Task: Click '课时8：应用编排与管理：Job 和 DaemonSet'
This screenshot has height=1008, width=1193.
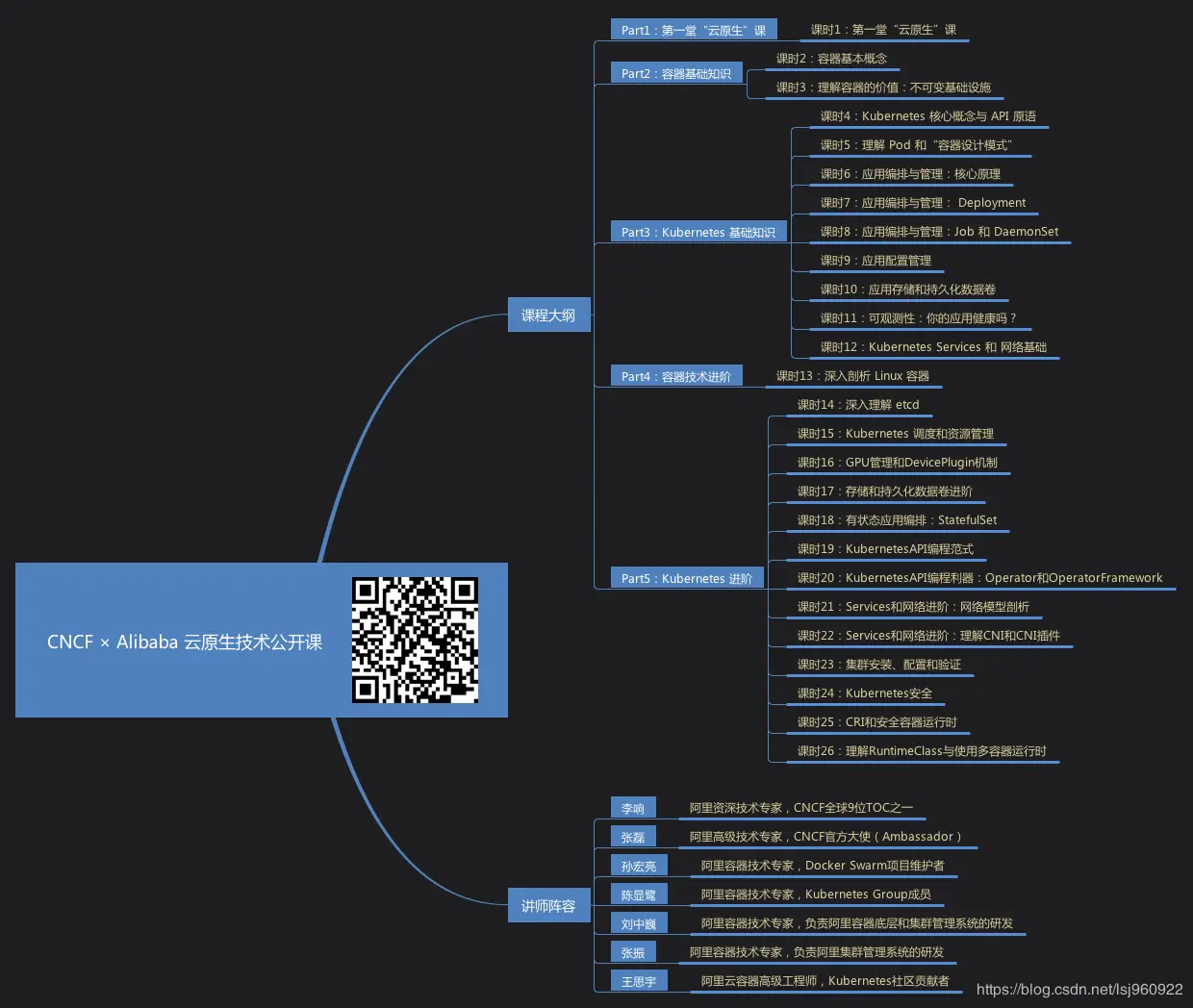Action: 939,232
